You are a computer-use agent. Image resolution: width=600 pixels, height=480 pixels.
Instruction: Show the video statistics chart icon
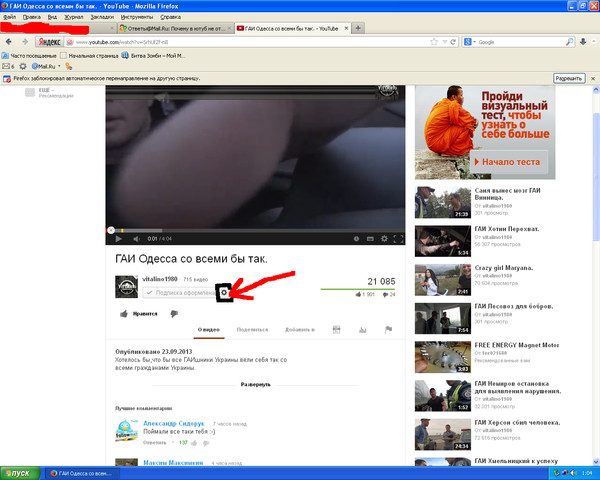tap(362, 330)
